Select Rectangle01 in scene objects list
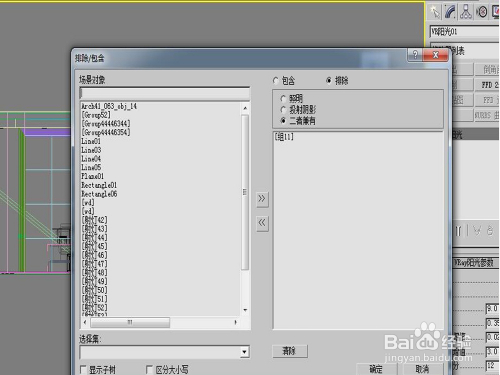The width and height of the screenshot is (500, 375). click(x=99, y=185)
